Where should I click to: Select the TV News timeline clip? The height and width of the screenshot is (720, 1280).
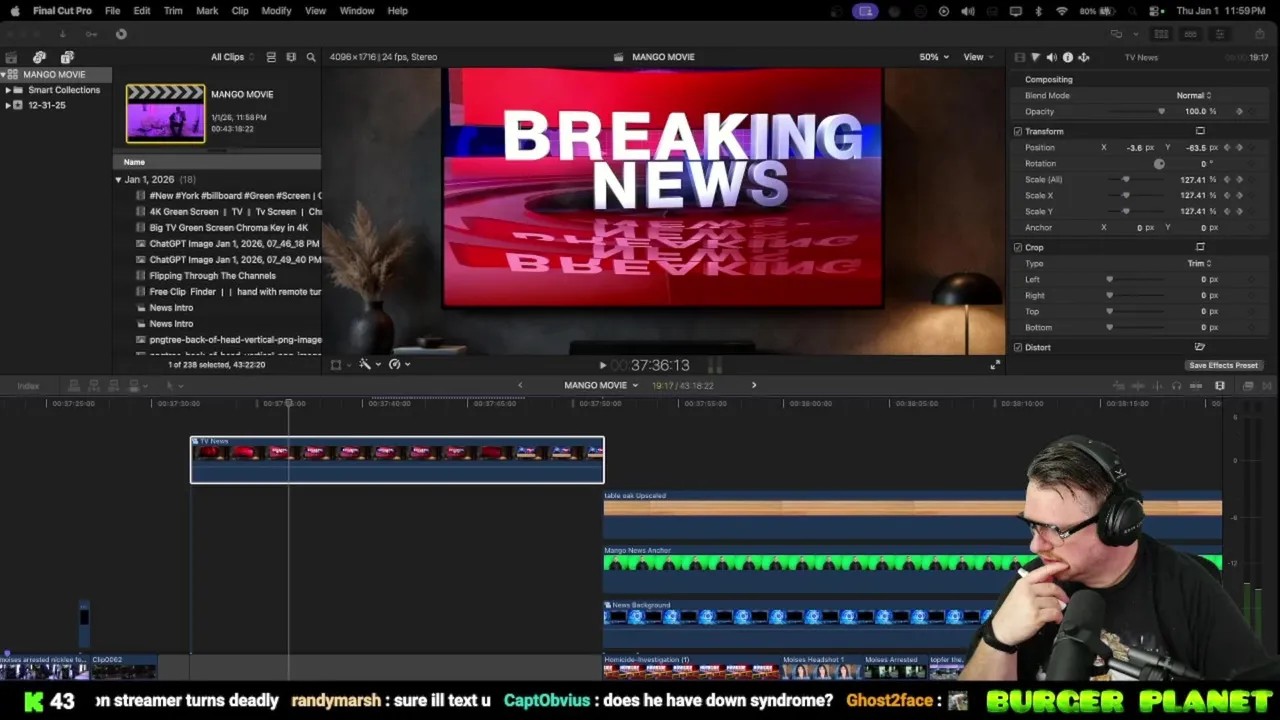pos(397,460)
